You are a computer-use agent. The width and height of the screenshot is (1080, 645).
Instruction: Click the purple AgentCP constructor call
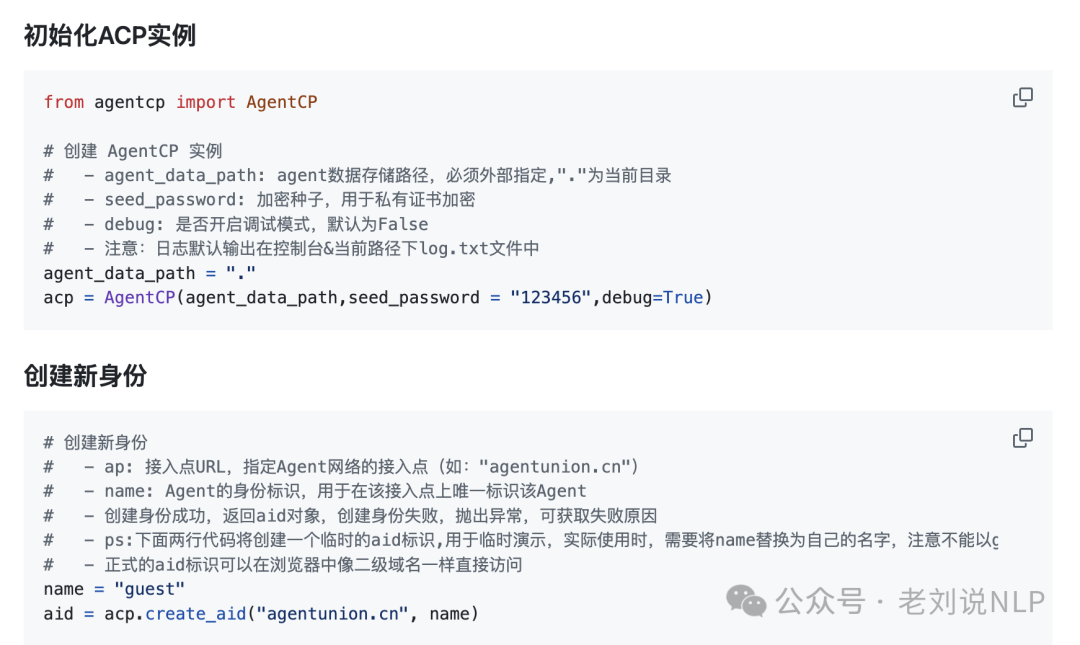point(140,298)
